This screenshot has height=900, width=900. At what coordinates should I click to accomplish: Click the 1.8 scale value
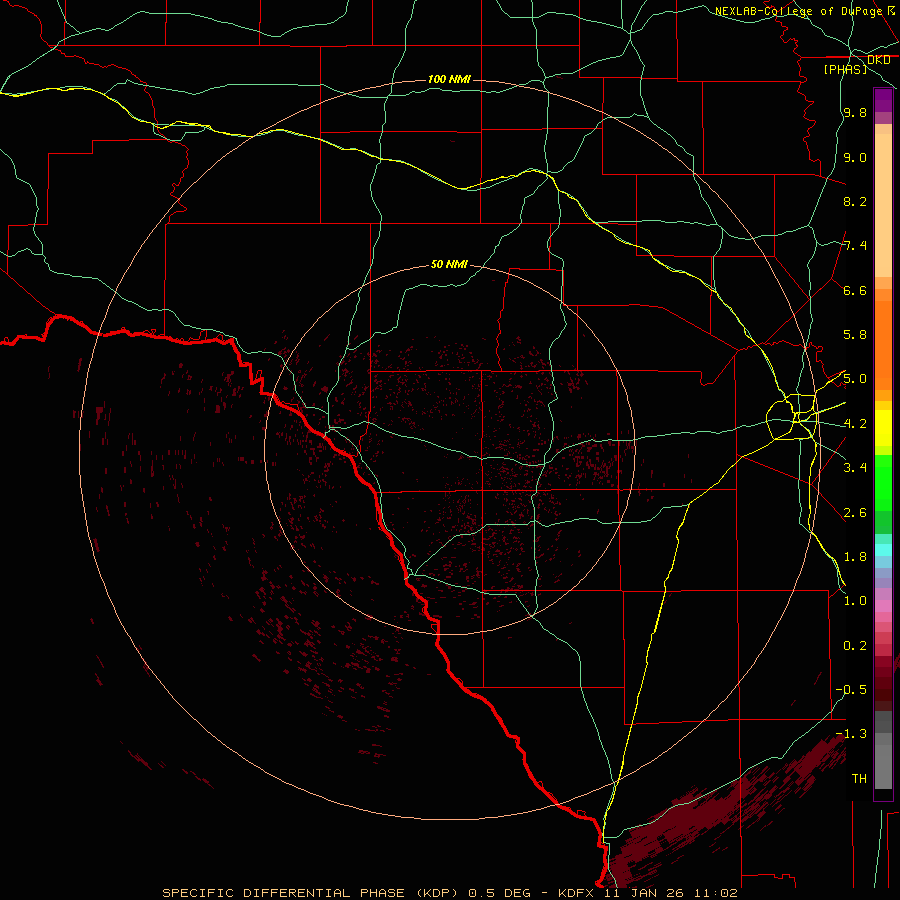[855, 557]
